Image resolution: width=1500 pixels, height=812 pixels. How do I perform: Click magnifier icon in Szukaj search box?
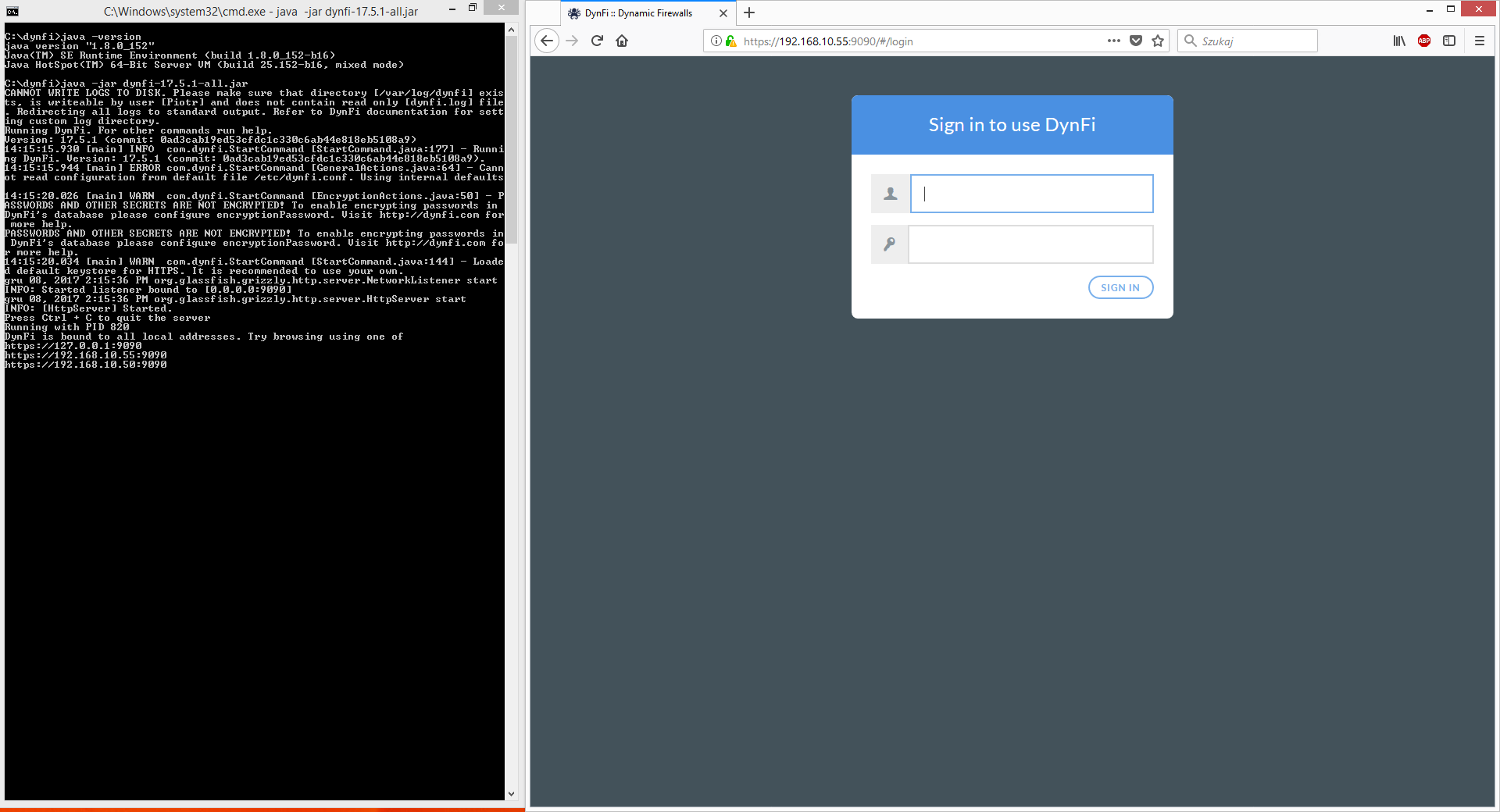1190,41
